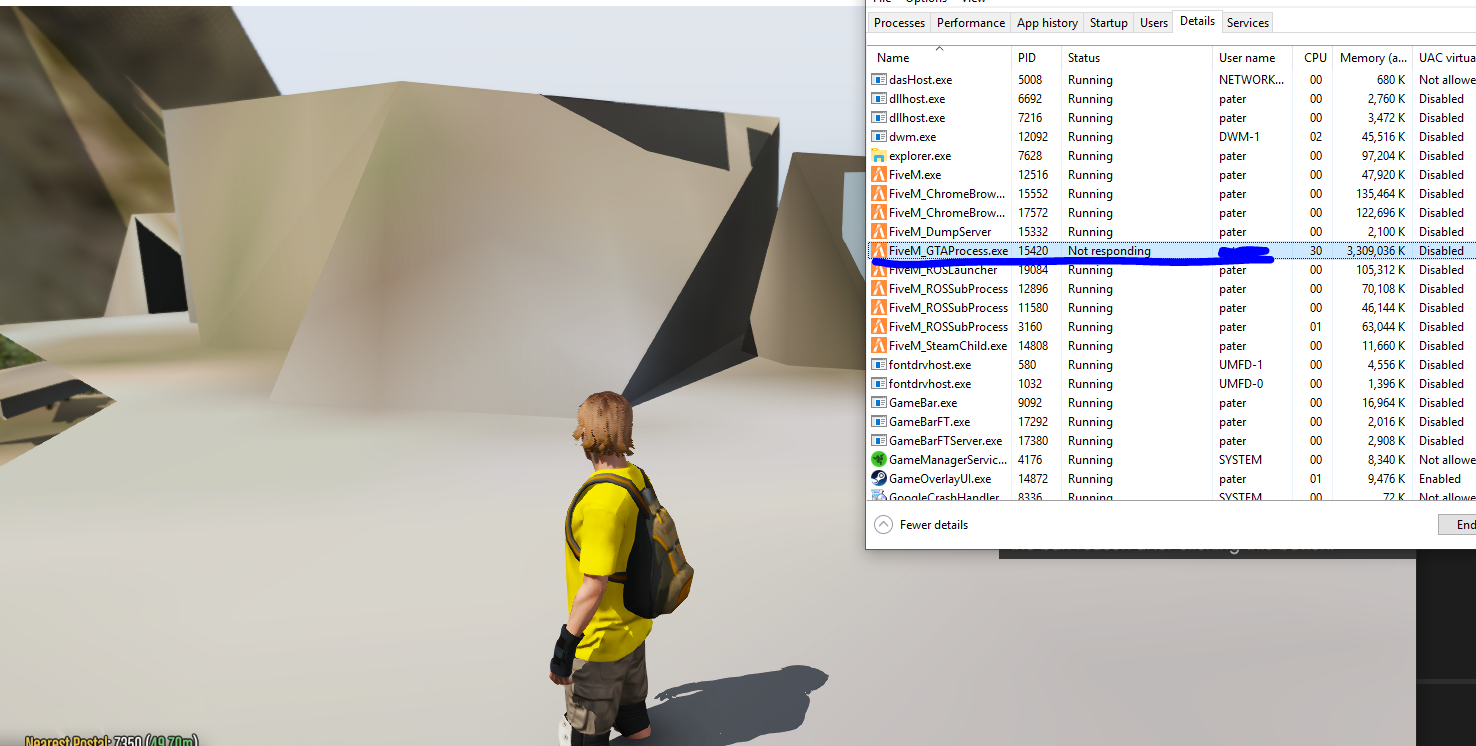Image resolution: width=1476 pixels, height=746 pixels.
Task: Select the Details tab
Action: coord(1197,21)
